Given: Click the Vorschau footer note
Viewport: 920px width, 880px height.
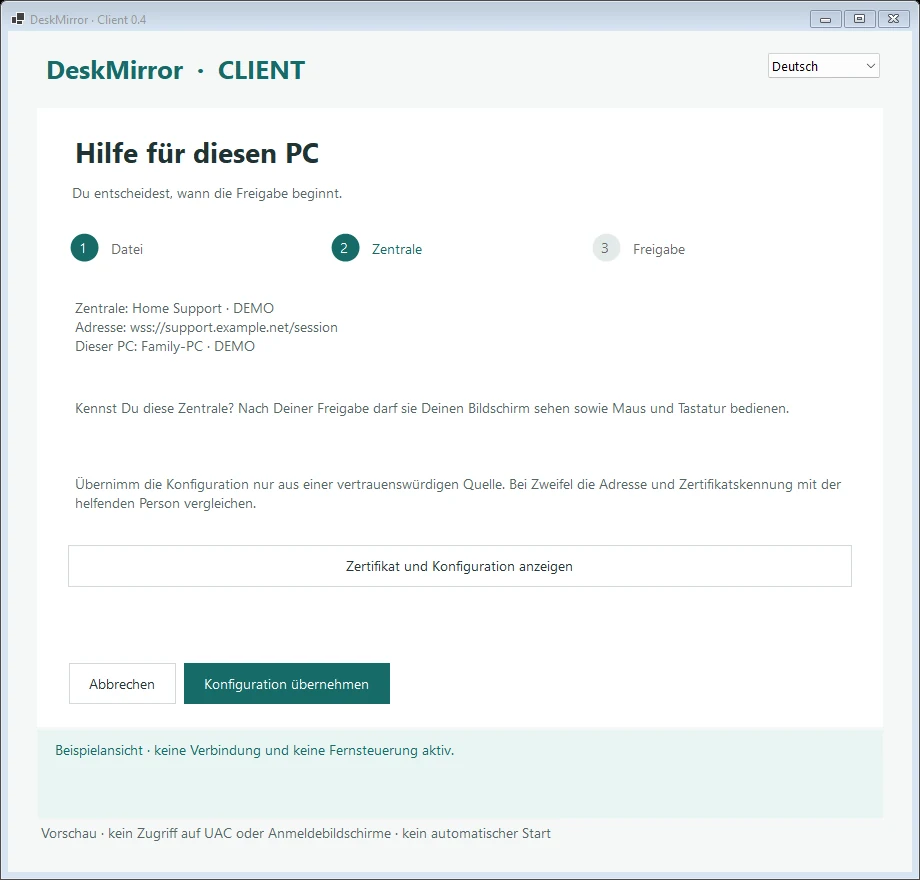Looking at the screenshot, I should click(296, 834).
